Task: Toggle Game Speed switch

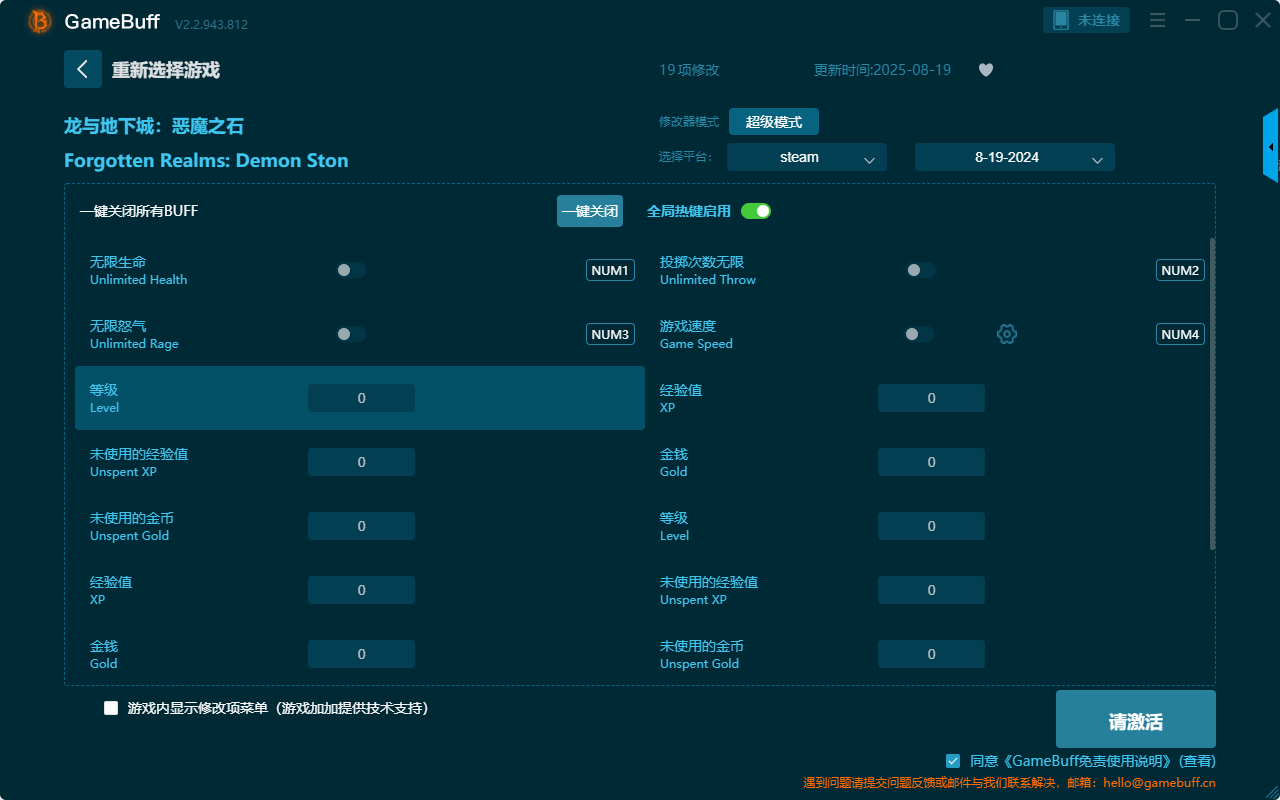Action: (919, 334)
